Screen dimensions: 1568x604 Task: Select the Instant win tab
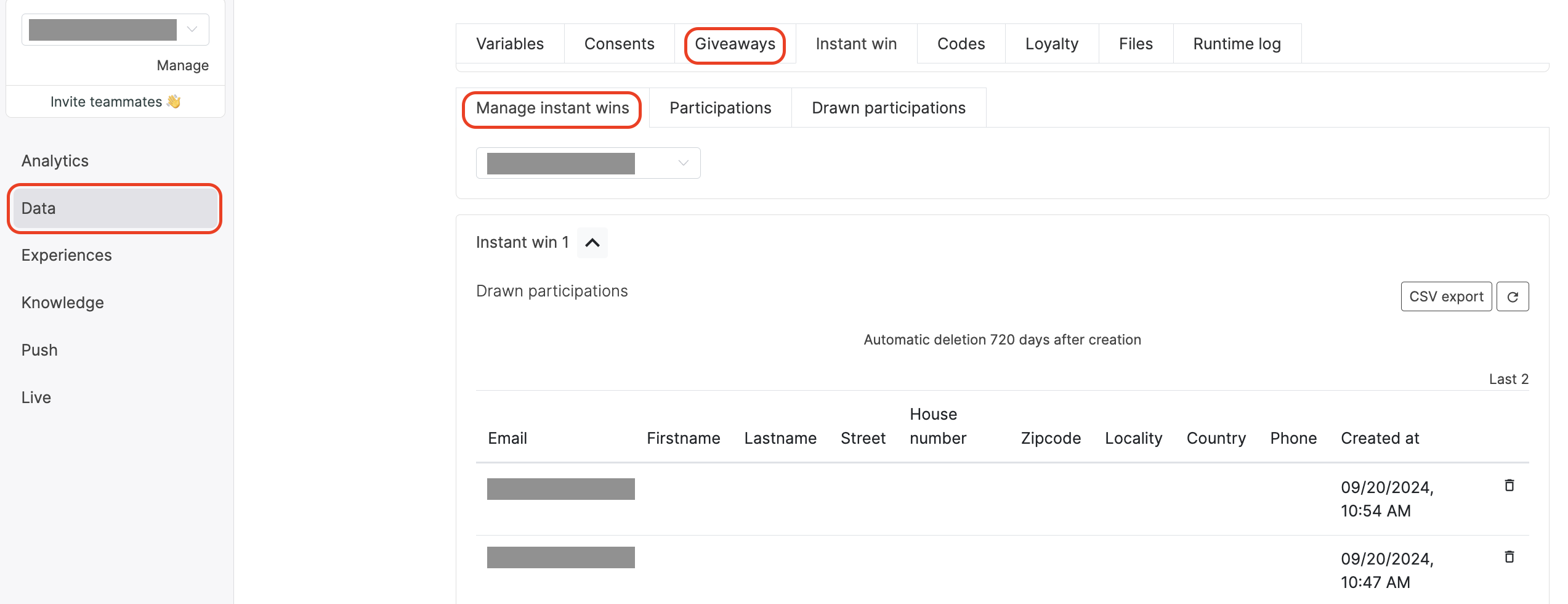point(855,44)
